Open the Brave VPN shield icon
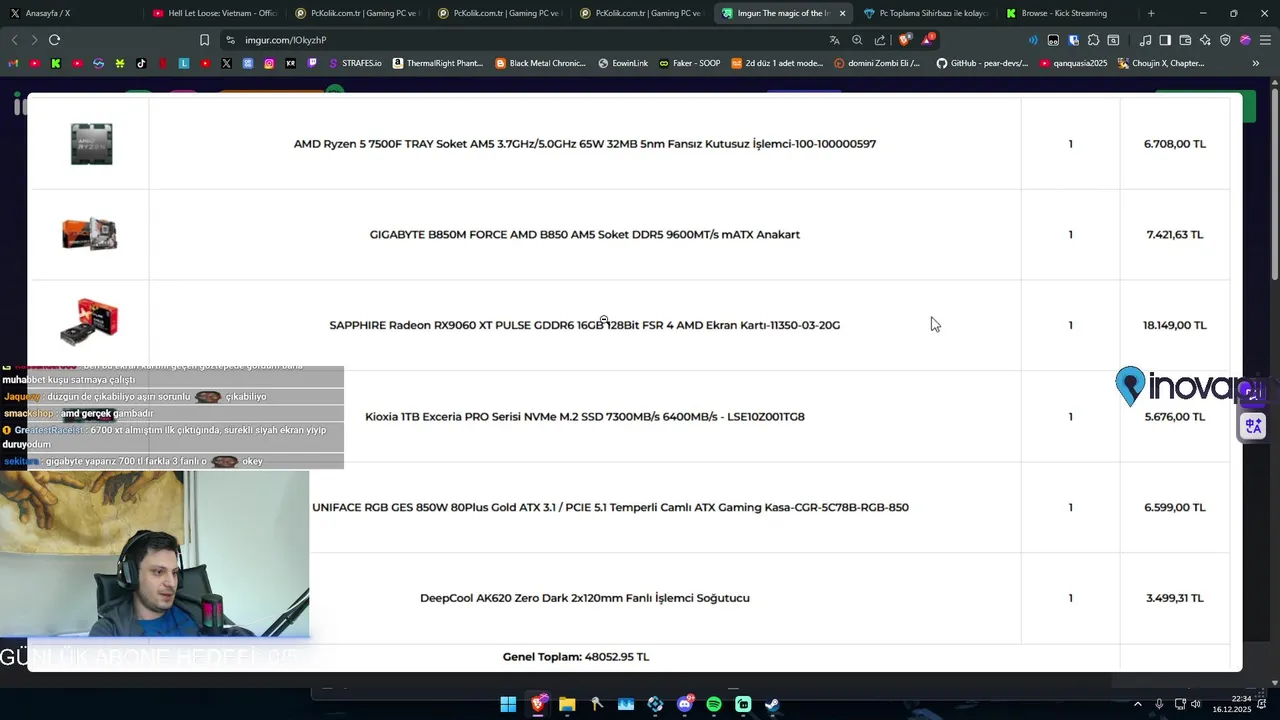1280x720 pixels. point(1225,40)
